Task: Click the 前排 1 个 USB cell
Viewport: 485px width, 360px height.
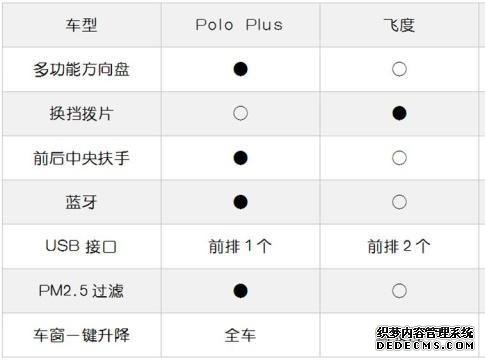Action: (240, 246)
